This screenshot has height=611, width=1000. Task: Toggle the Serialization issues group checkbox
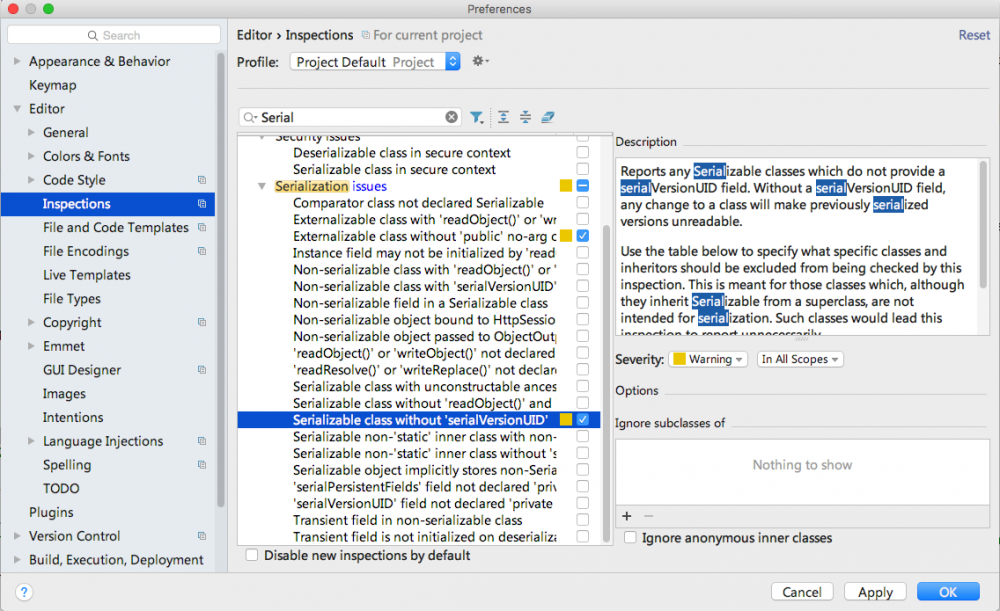[583, 186]
